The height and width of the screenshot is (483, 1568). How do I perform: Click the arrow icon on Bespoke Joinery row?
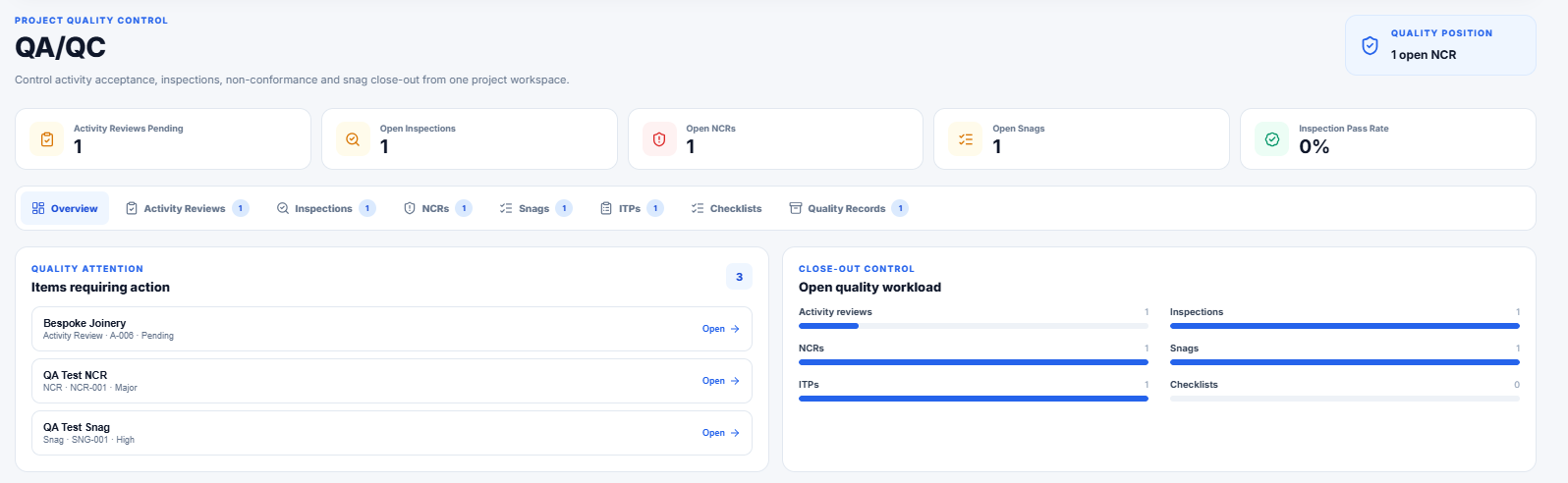pyautogui.click(x=735, y=329)
